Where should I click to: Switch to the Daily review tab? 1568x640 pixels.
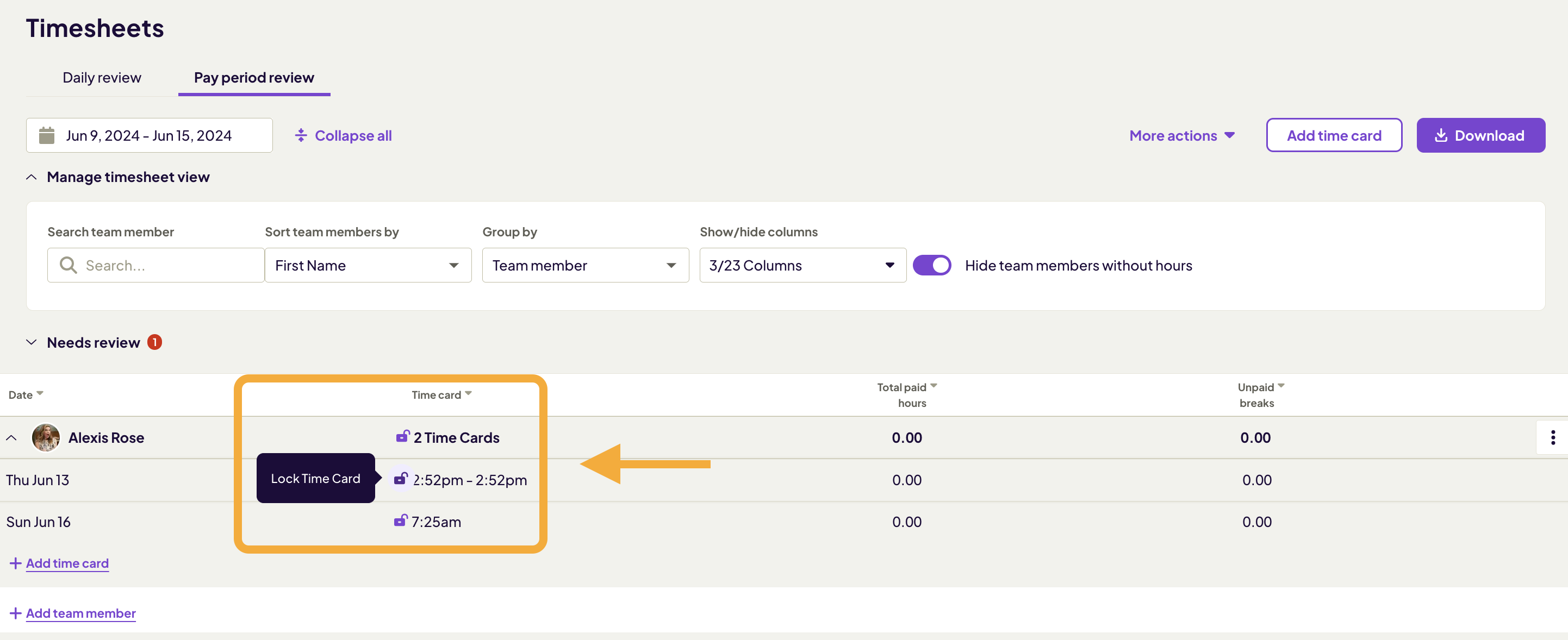pyautogui.click(x=102, y=78)
